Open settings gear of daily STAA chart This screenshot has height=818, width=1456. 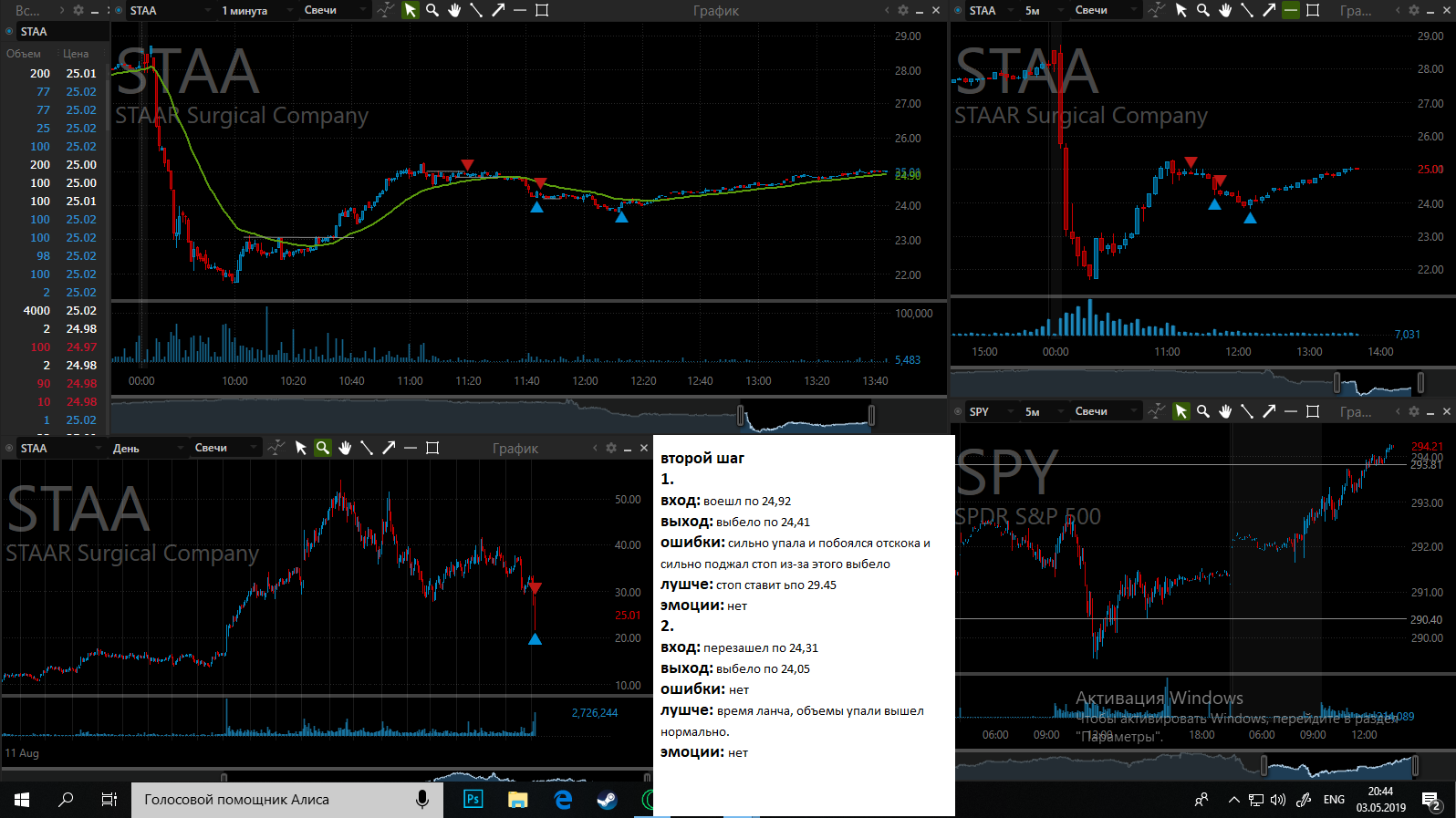611,448
